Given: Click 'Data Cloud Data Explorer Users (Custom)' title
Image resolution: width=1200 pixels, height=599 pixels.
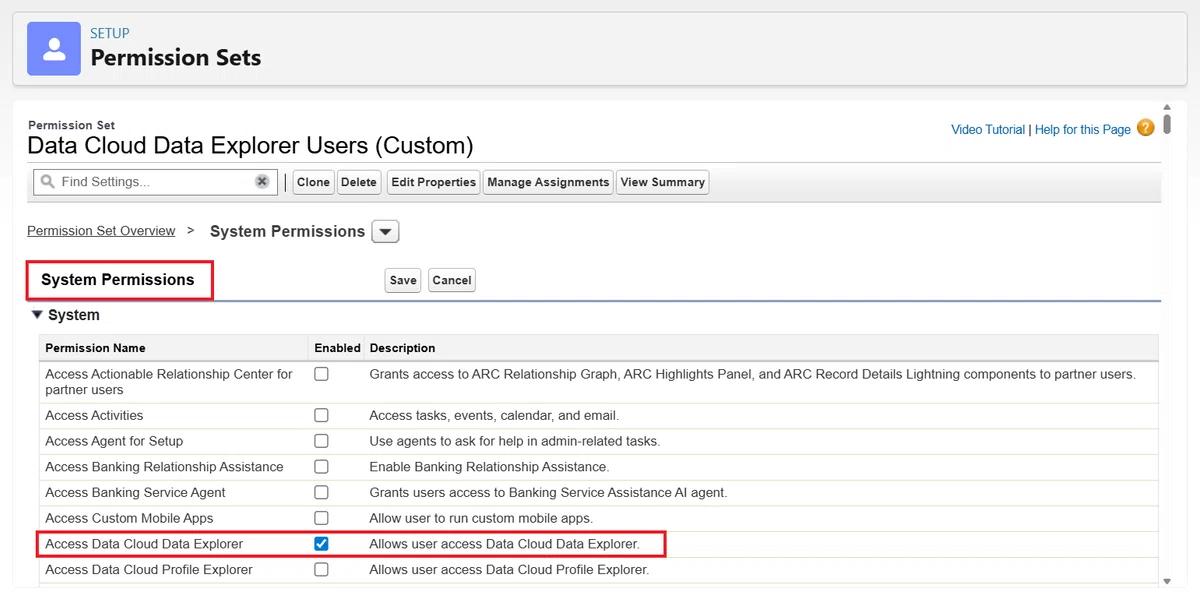Looking at the screenshot, I should point(250,146).
